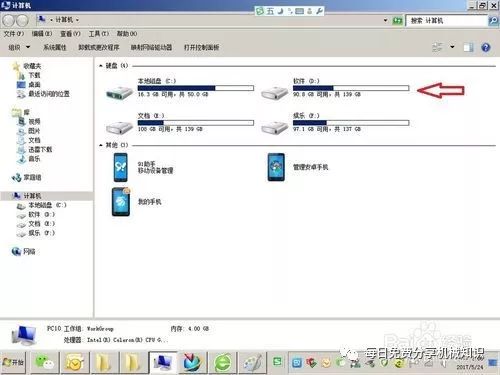
Task: Click the keyboard icon on IME toolbar
Action: (299, 11)
